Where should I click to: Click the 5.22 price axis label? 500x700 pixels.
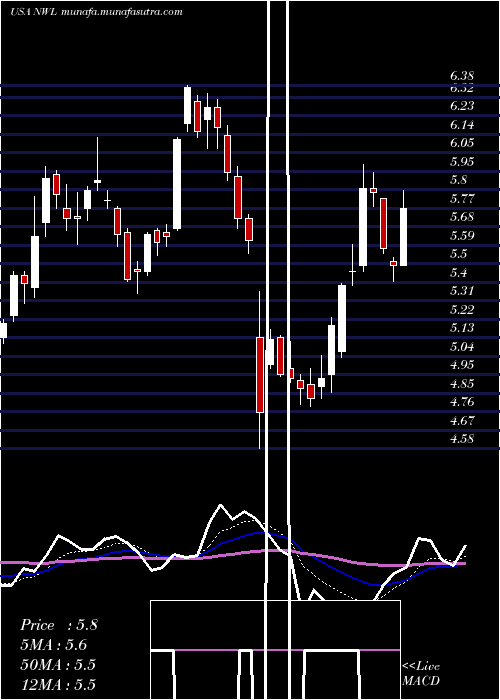click(462, 310)
